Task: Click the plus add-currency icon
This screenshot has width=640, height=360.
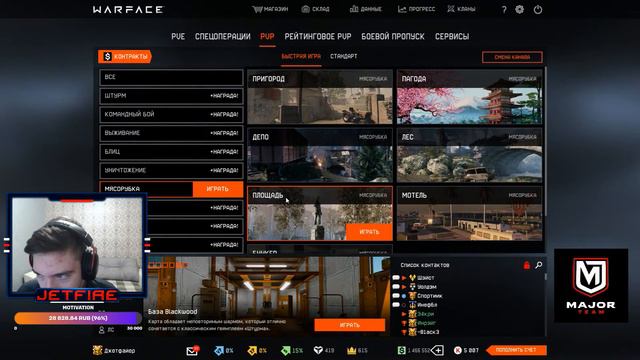Action: [x=438, y=350]
